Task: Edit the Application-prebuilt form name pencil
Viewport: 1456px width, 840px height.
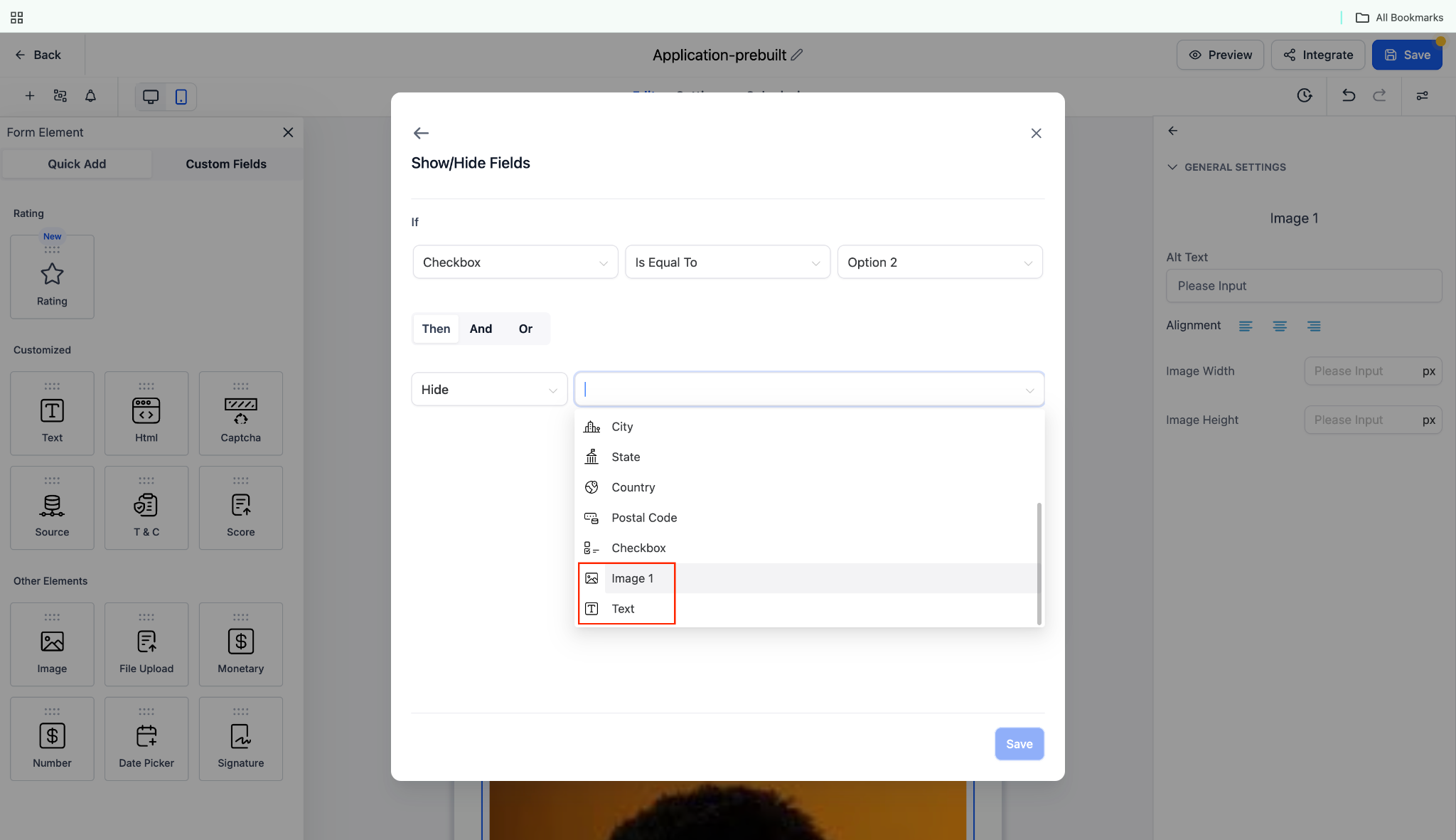Action: (x=797, y=55)
